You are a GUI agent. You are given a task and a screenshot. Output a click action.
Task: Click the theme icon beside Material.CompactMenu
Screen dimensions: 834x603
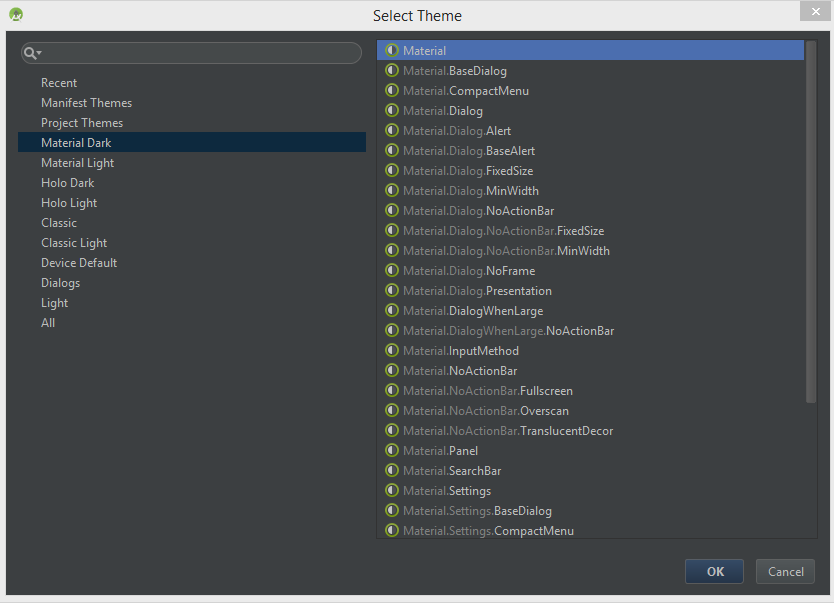392,90
